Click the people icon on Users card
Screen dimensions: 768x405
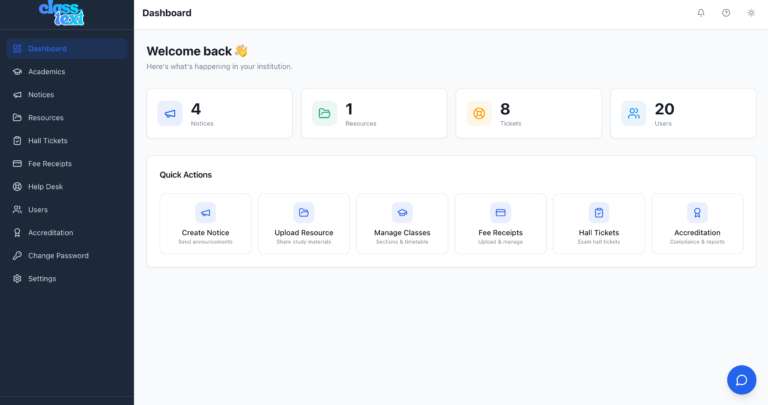point(633,113)
